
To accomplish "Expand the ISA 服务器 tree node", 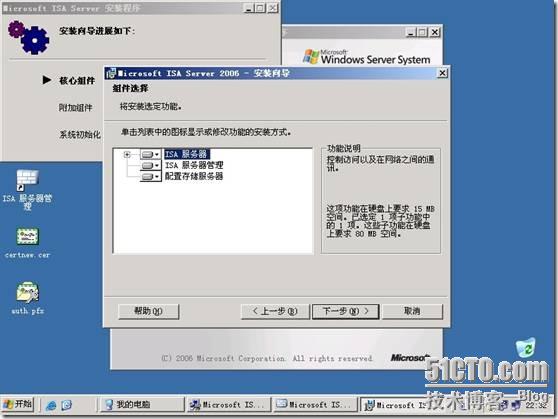I will point(127,154).
